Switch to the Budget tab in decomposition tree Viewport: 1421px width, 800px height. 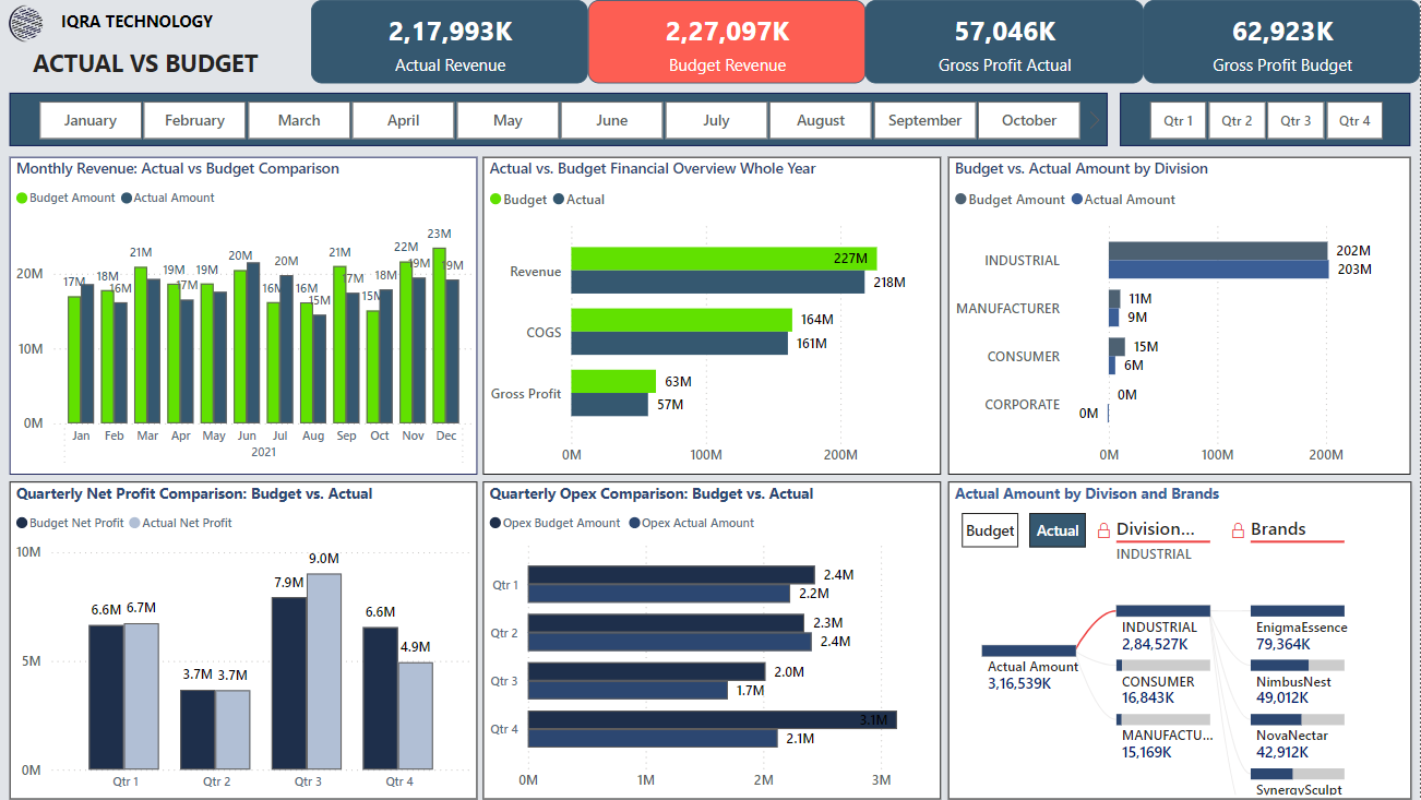989,530
